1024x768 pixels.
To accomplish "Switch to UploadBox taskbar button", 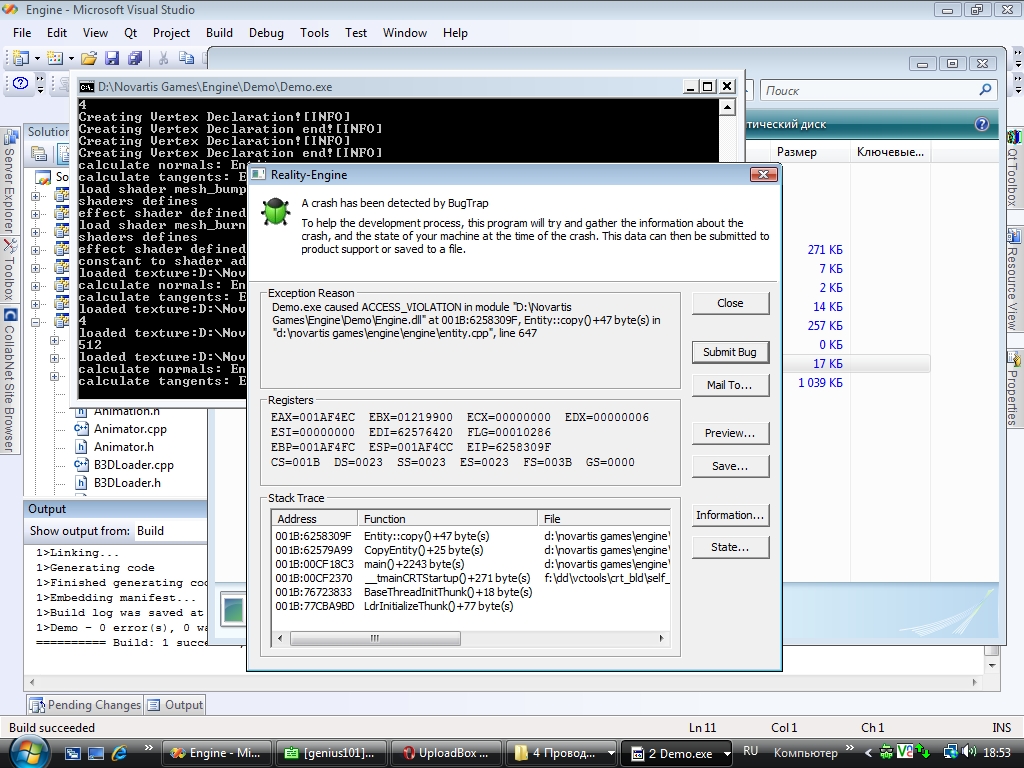I will (x=447, y=753).
